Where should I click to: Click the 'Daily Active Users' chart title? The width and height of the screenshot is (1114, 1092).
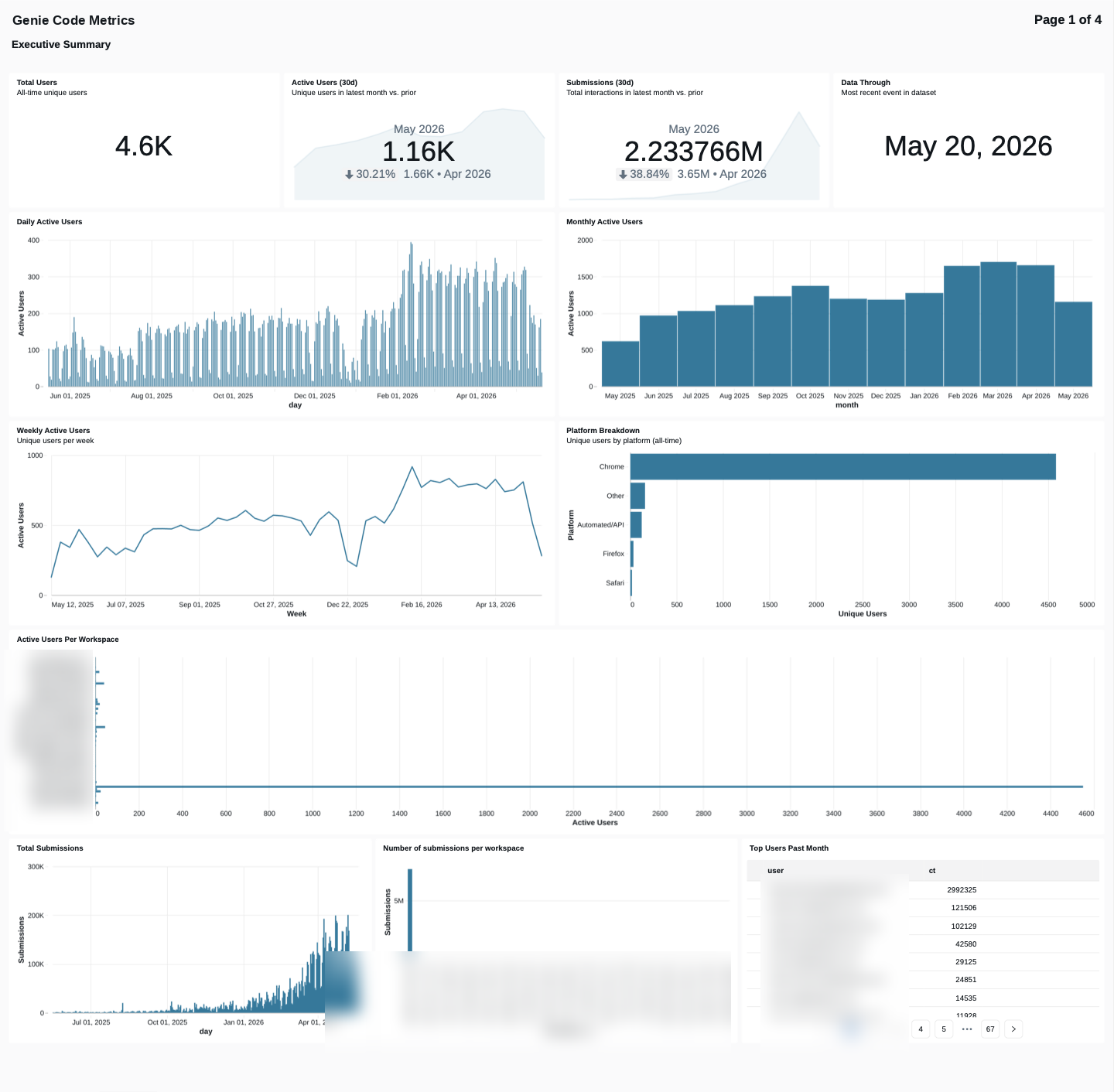(50, 222)
